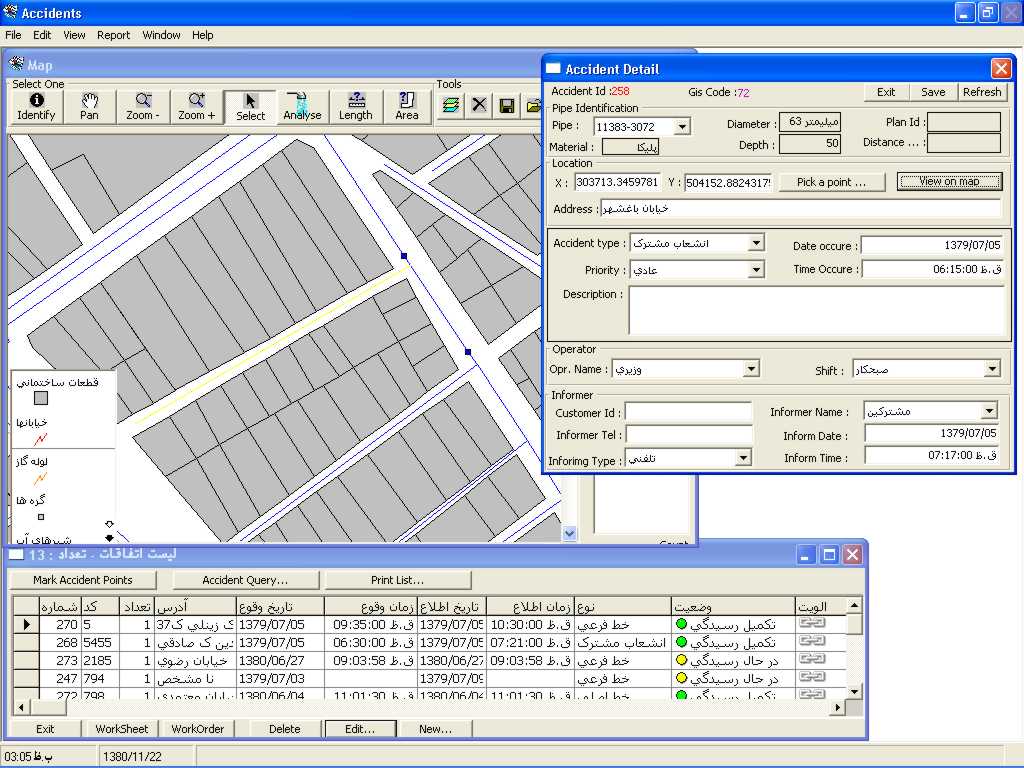Click accident list scroll right arrow
The width and height of the screenshot is (1024, 768).
coord(837,707)
